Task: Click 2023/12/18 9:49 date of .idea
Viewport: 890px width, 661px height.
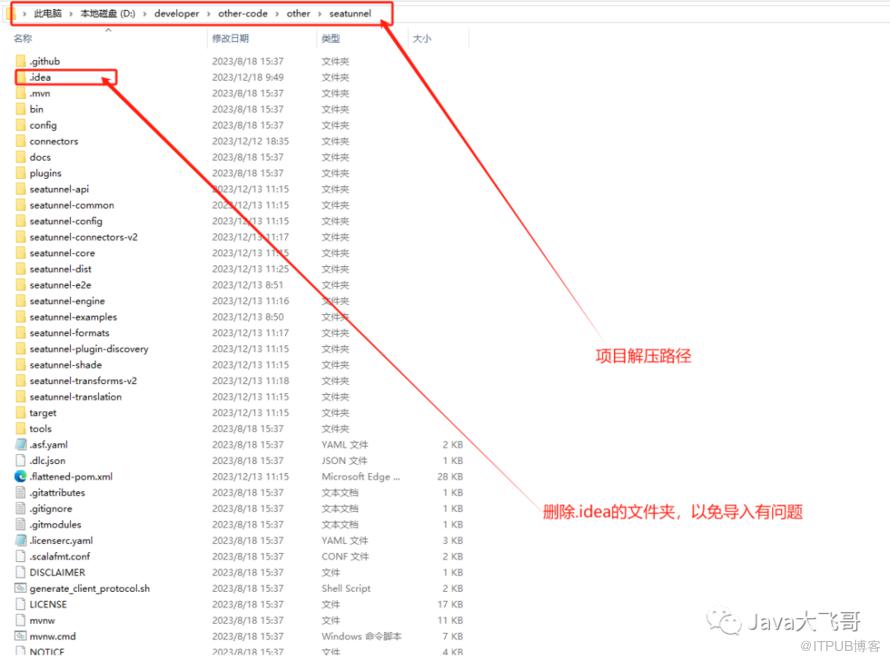Action: 248,77
